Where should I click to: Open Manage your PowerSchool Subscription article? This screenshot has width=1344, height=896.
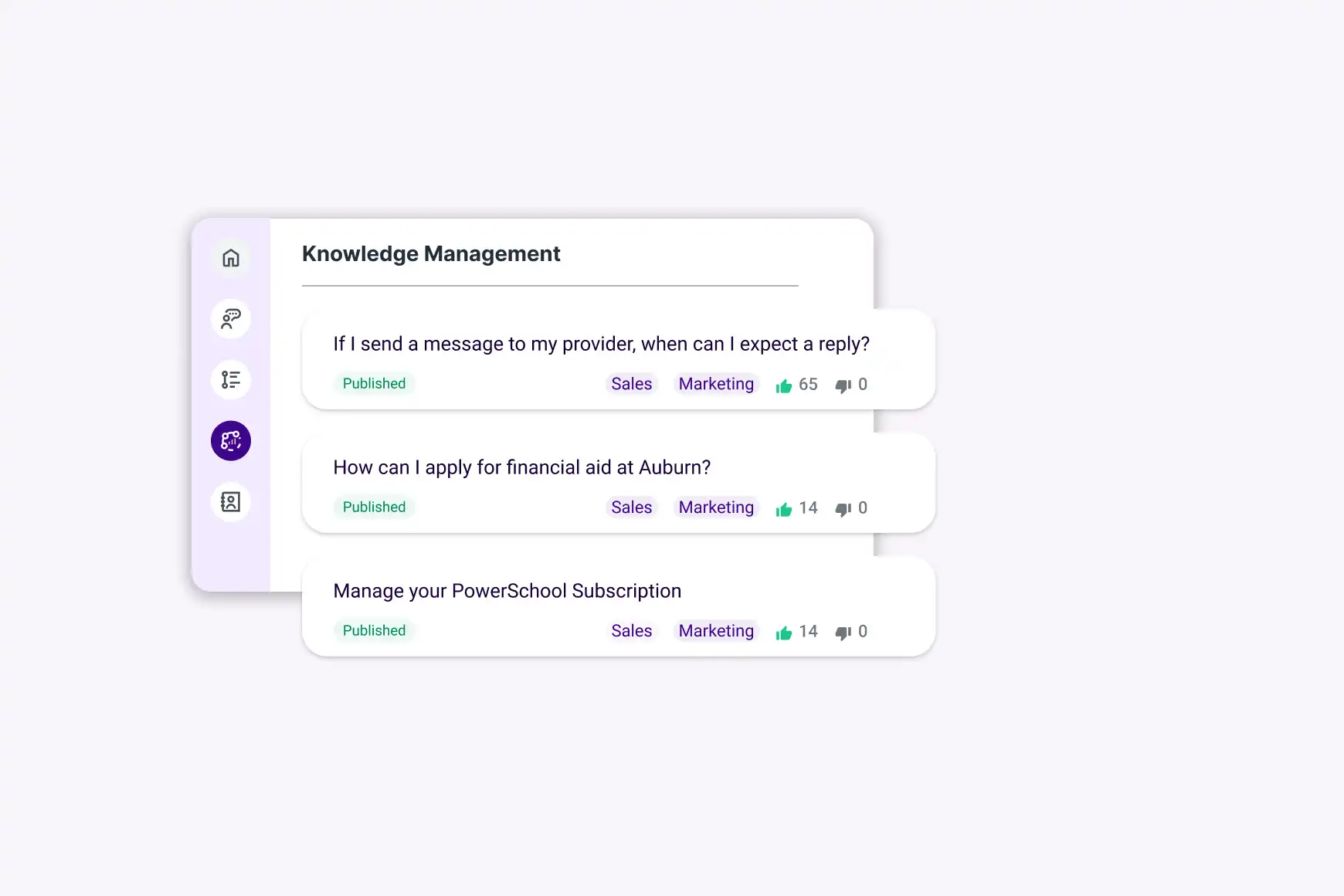click(507, 592)
